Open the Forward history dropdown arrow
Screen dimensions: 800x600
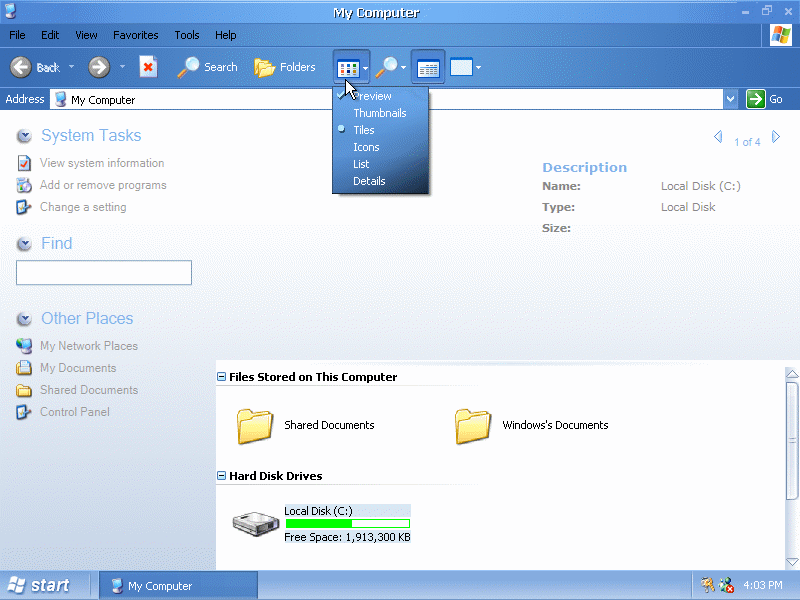point(122,67)
